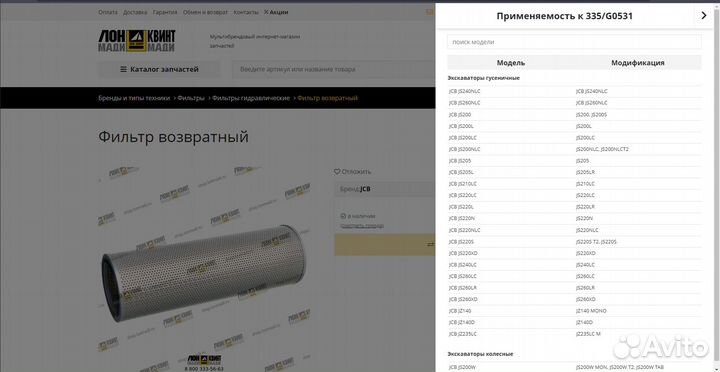Focus the article or product name search field
The image size is (720, 372).
pos(334,69)
